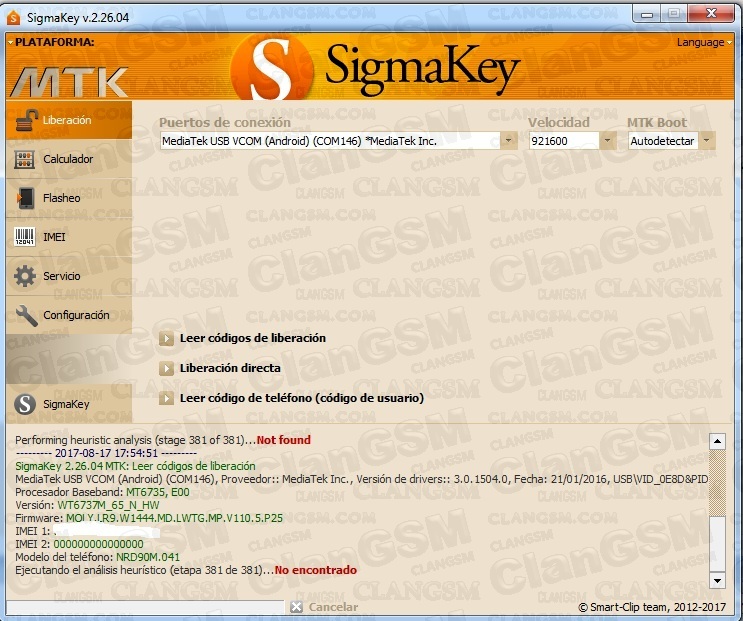
Task: Click the red 'No encontrado' log text
Action: [x=316, y=570]
